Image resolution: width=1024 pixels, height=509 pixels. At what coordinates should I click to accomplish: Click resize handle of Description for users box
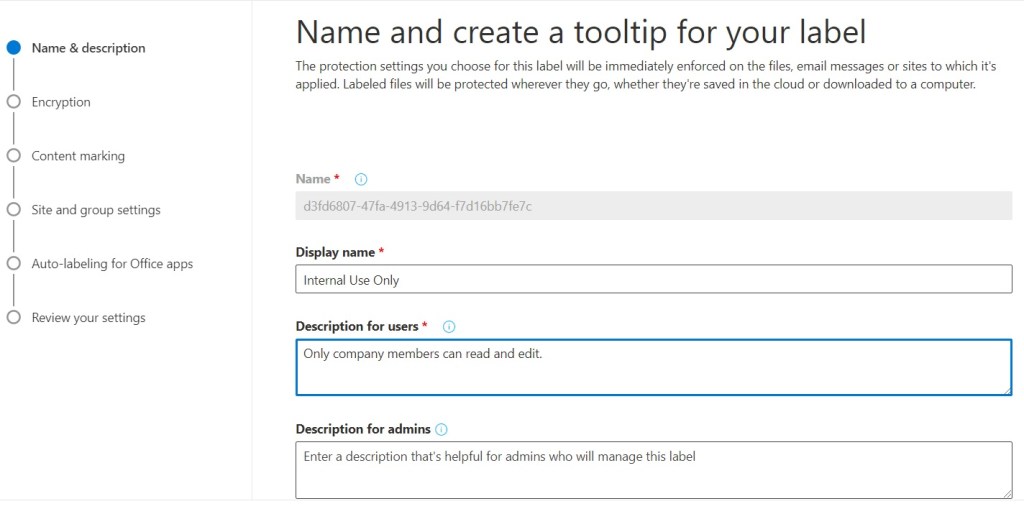point(1006,389)
